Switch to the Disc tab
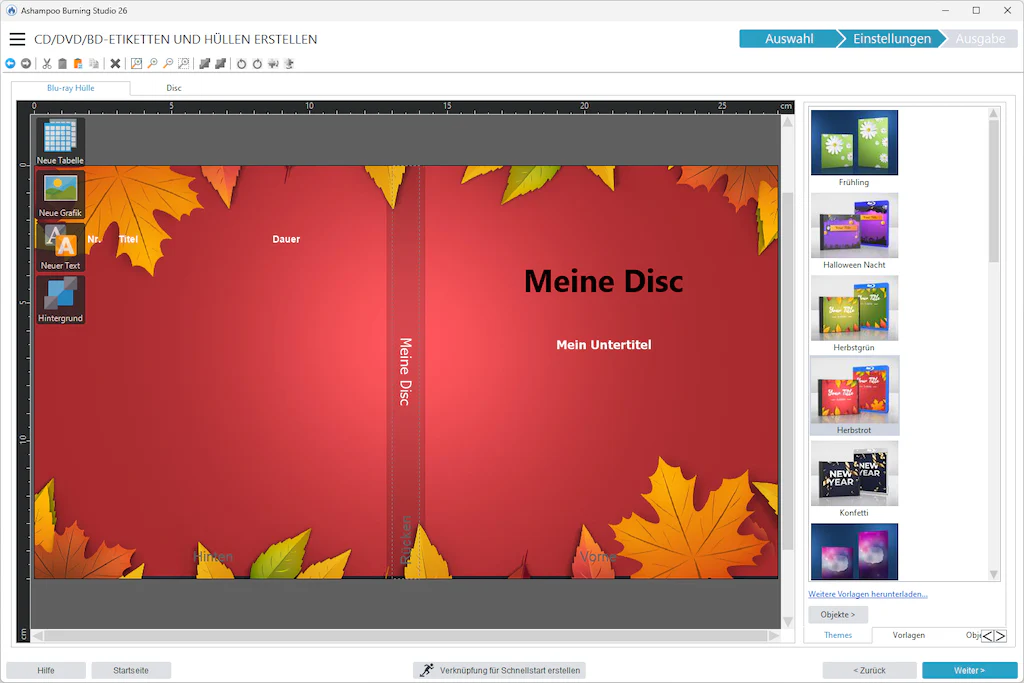 174,88
